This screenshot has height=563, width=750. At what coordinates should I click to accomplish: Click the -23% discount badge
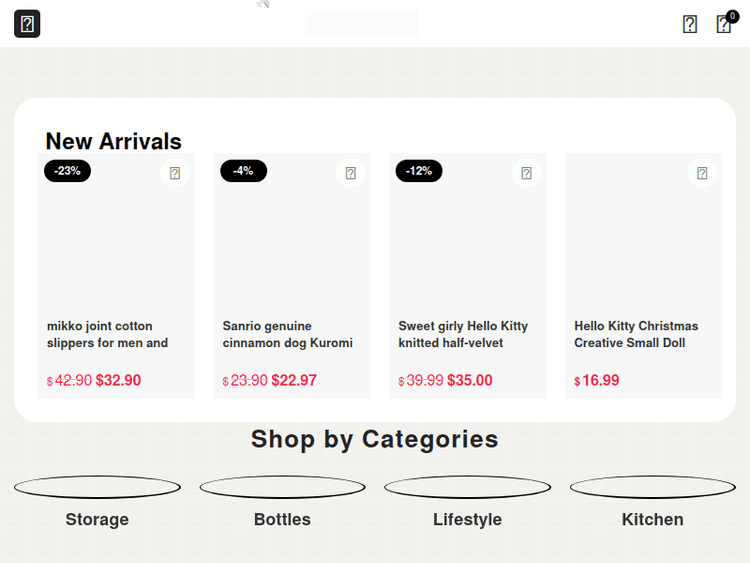click(67, 171)
